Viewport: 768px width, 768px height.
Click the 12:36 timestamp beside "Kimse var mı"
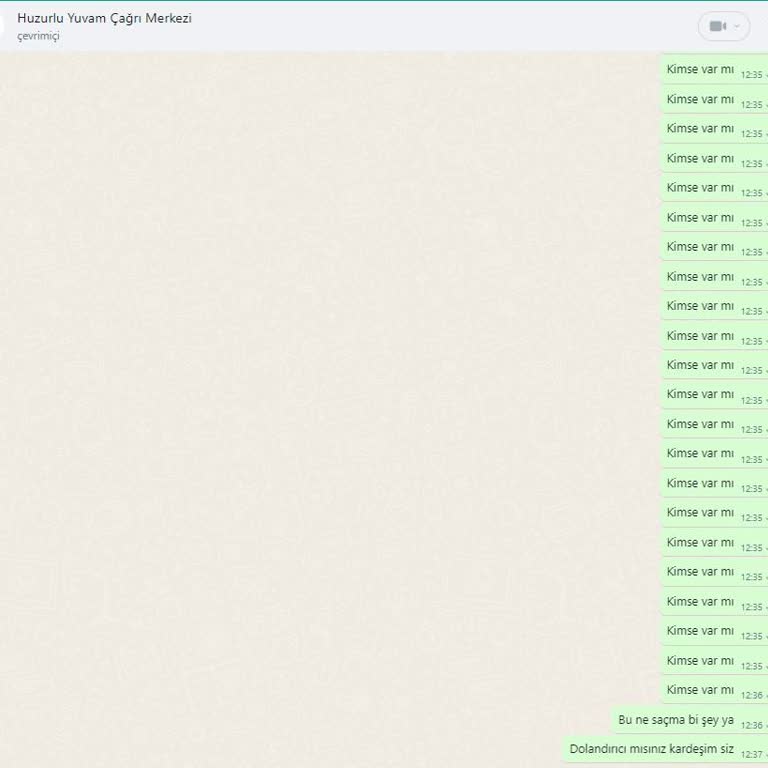coord(751,695)
